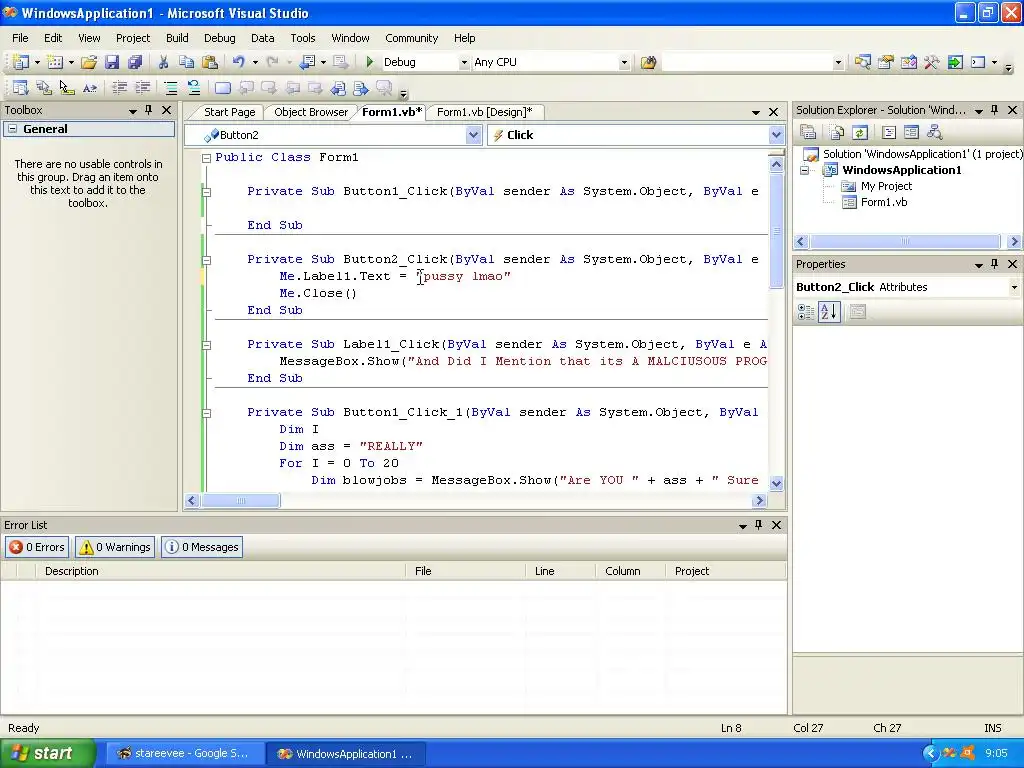Open the Debug configuration dropdown
The height and width of the screenshot is (768, 1024).
click(x=464, y=63)
